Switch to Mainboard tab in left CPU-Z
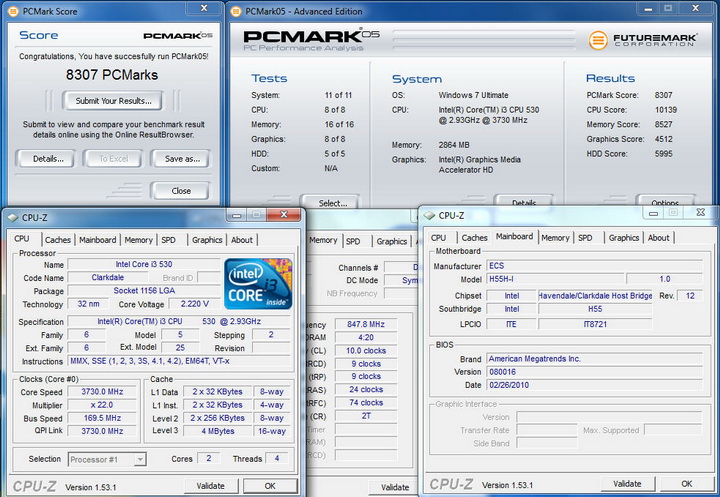The image size is (720, 497). [x=97, y=240]
